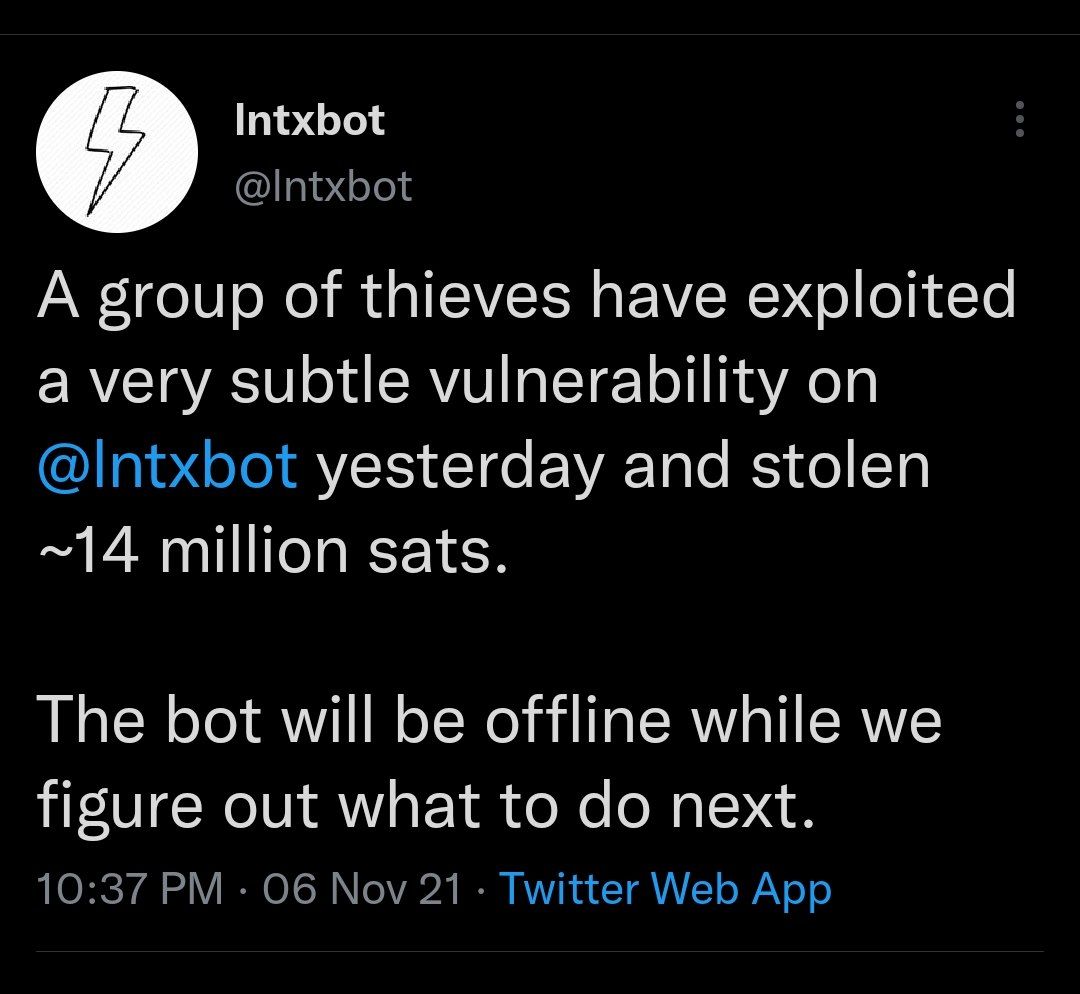
Task: Click the word 'offline' in second paragraph
Action: point(578,720)
